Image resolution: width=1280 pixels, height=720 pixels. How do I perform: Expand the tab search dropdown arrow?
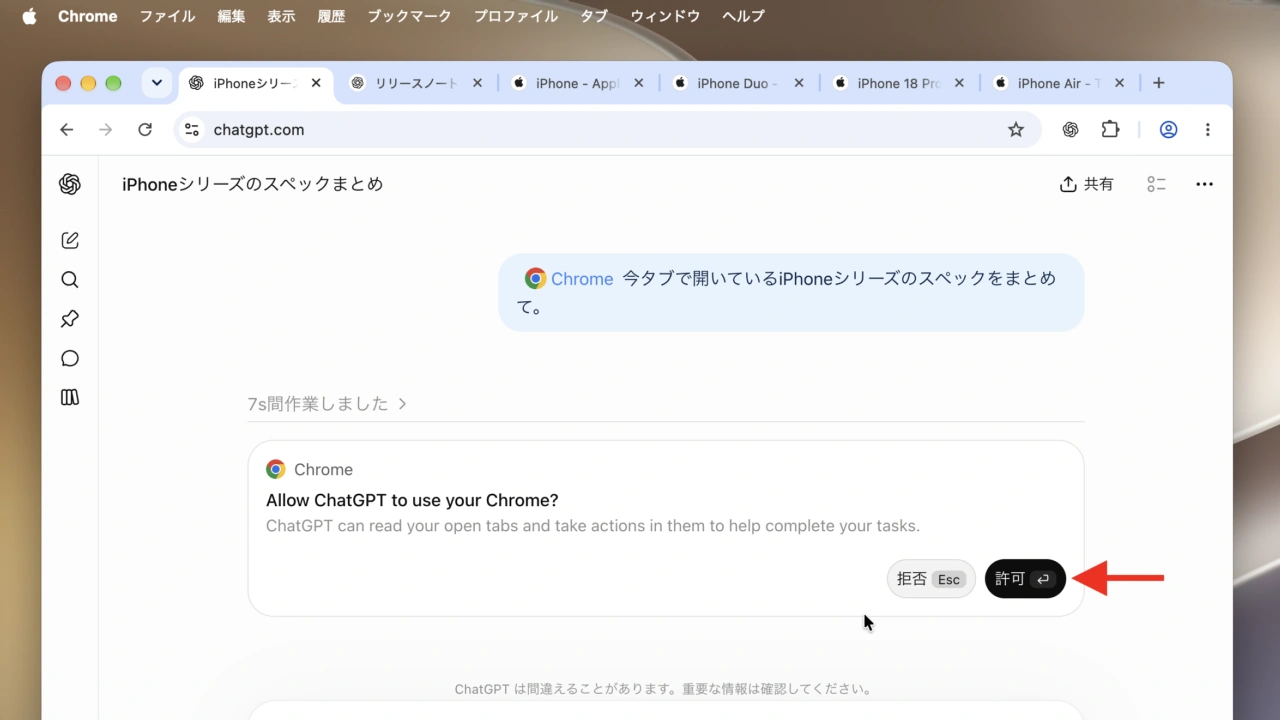157,83
